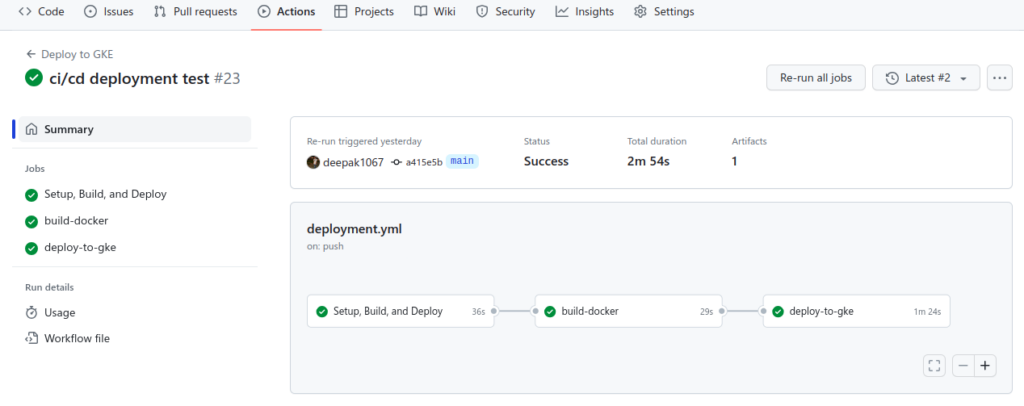
Task: Open Usage with the stopwatch icon
Action: click(x=59, y=312)
